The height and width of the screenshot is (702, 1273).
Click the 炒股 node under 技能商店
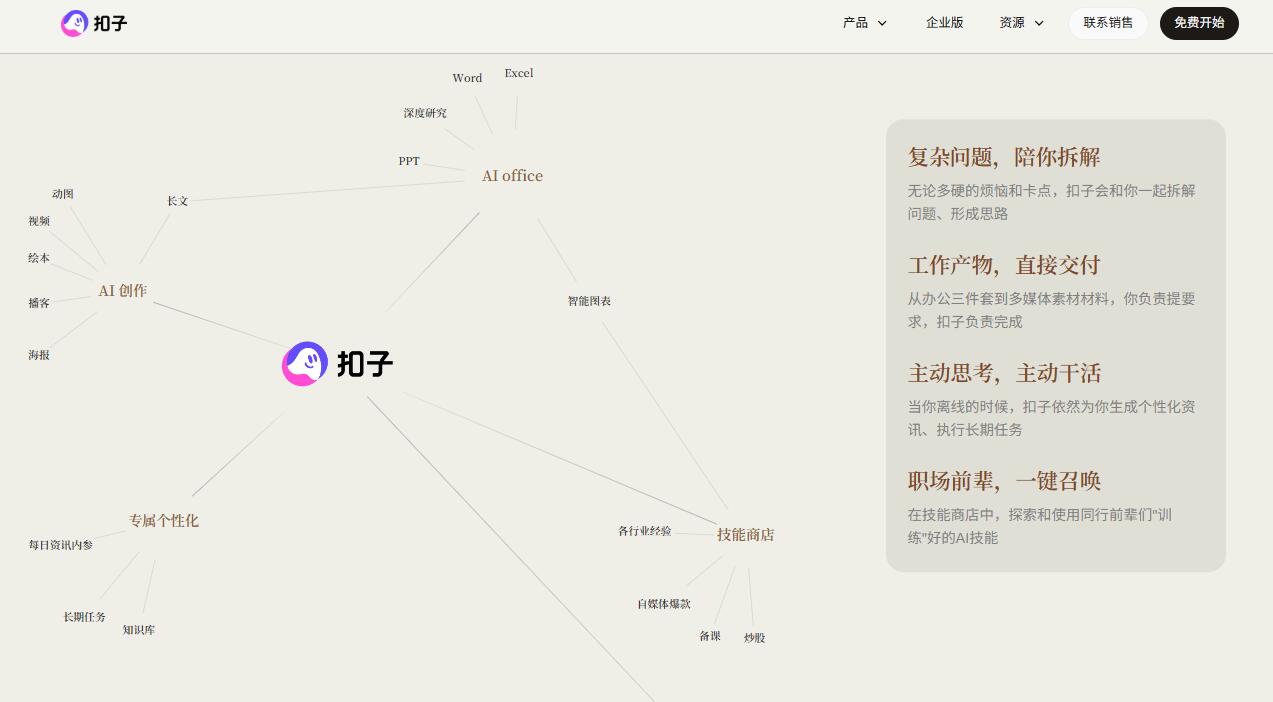tap(754, 637)
